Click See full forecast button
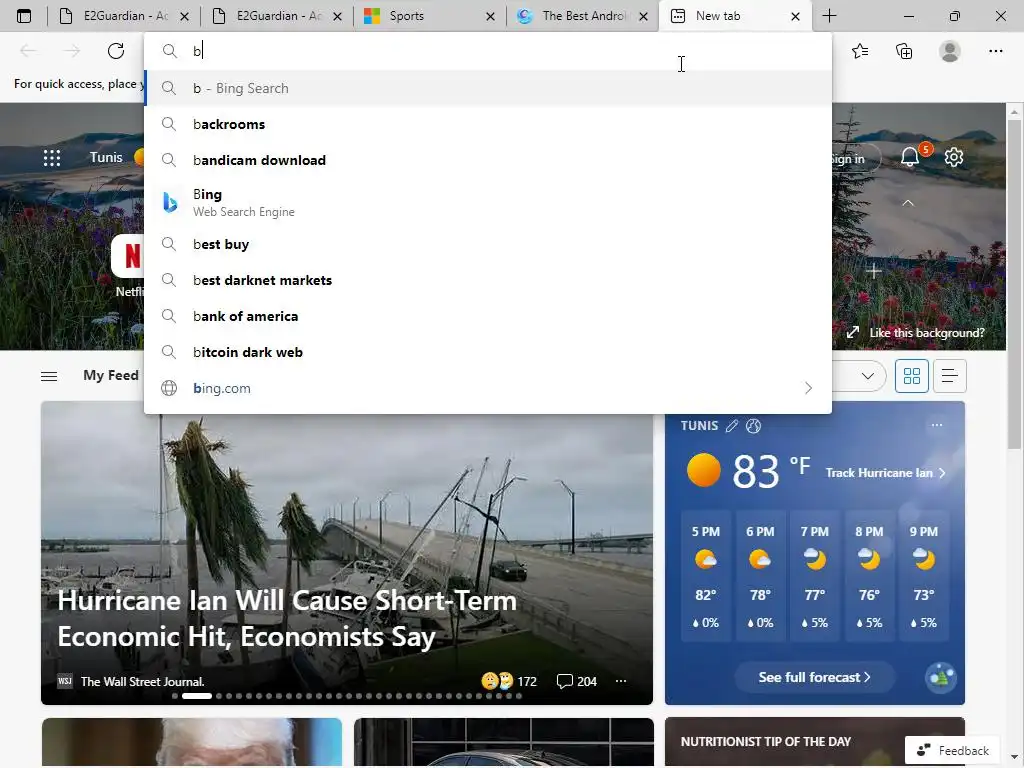Image resolution: width=1024 pixels, height=768 pixels. pos(814,677)
